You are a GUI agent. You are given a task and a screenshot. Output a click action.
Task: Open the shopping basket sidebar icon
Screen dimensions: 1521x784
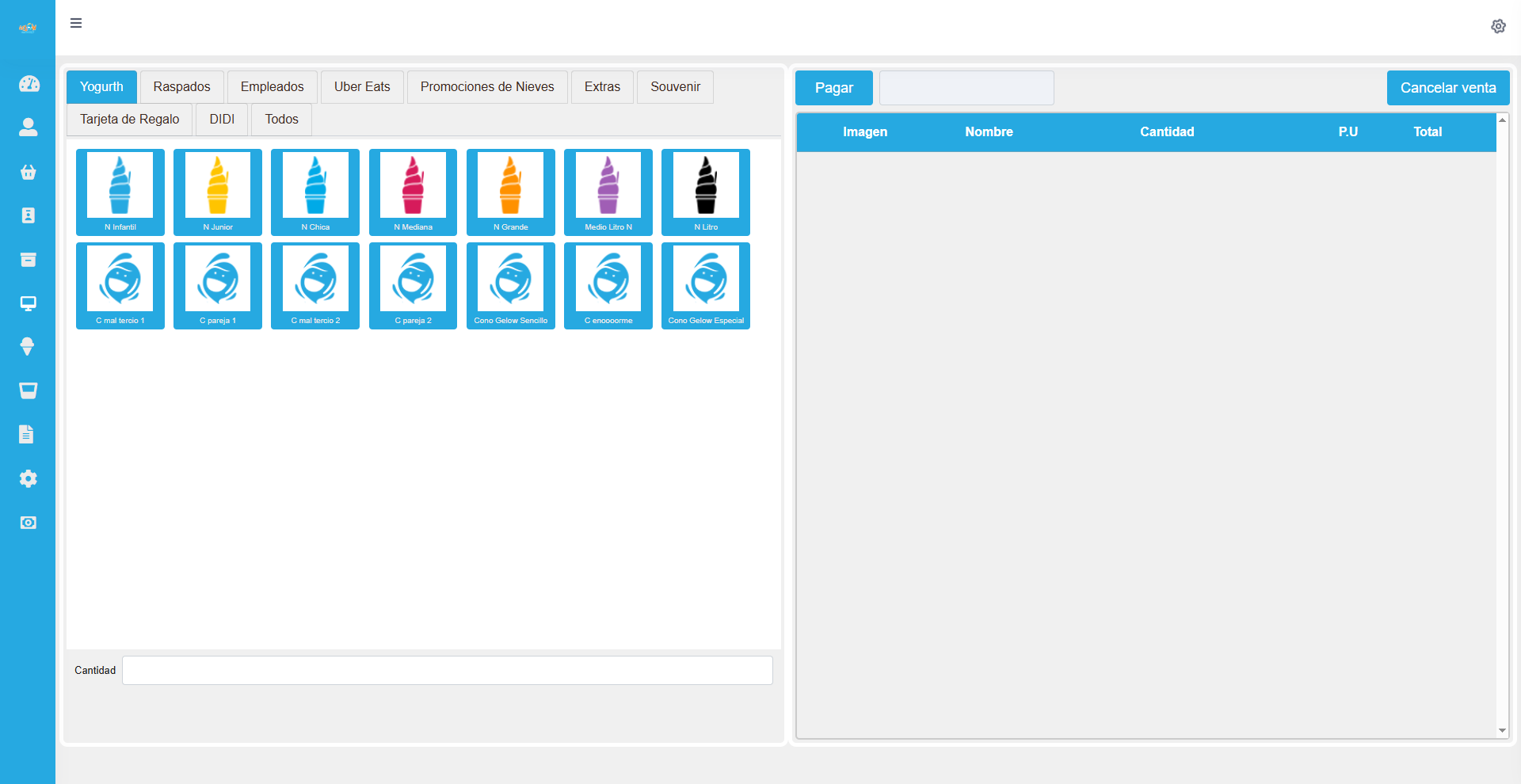[29, 172]
